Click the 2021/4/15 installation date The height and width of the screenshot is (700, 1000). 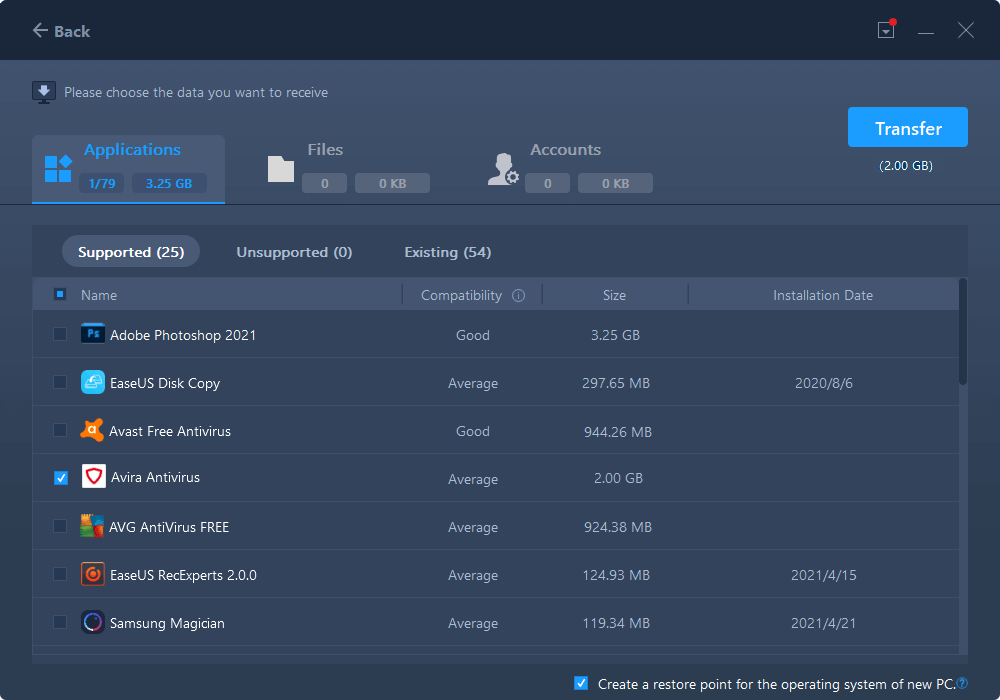pos(823,575)
